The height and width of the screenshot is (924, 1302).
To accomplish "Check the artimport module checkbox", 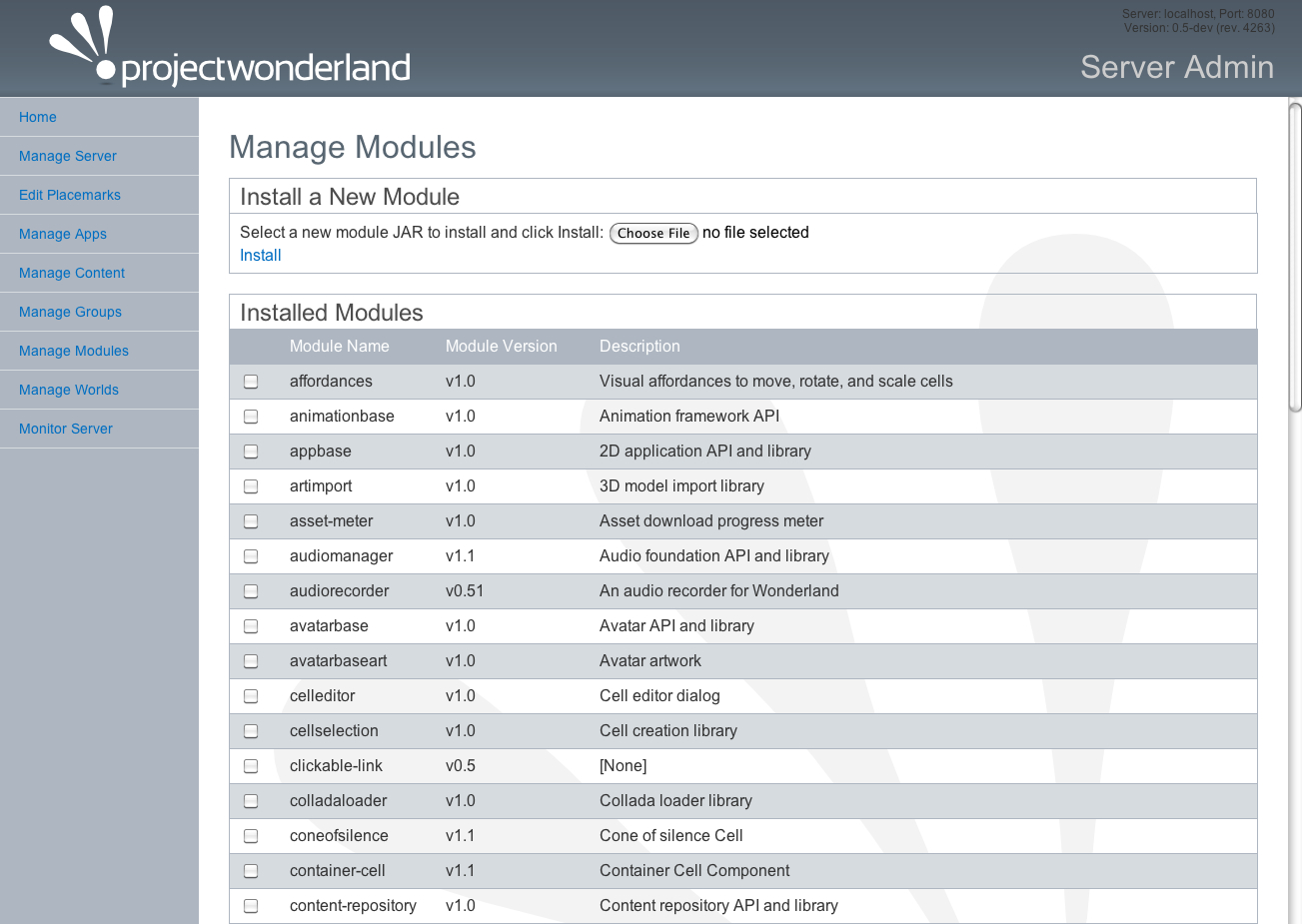I will [x=251, y=486].
